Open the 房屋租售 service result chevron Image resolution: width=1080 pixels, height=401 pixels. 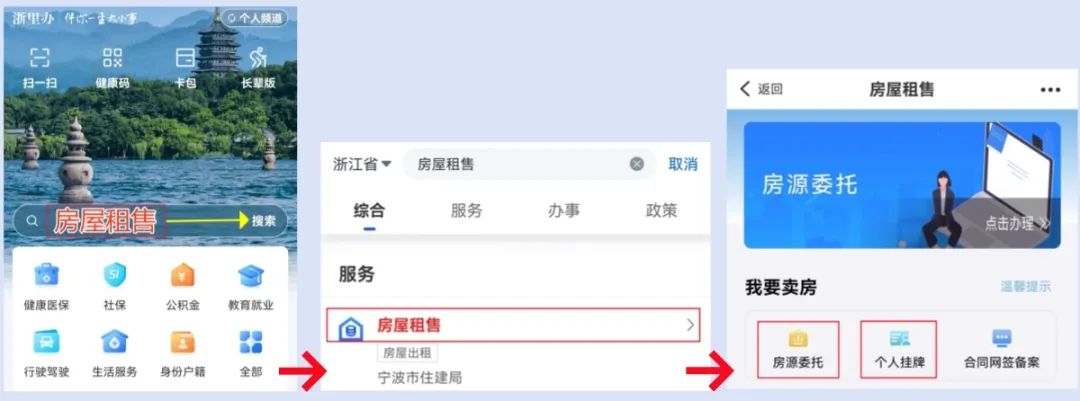(690, 325)
